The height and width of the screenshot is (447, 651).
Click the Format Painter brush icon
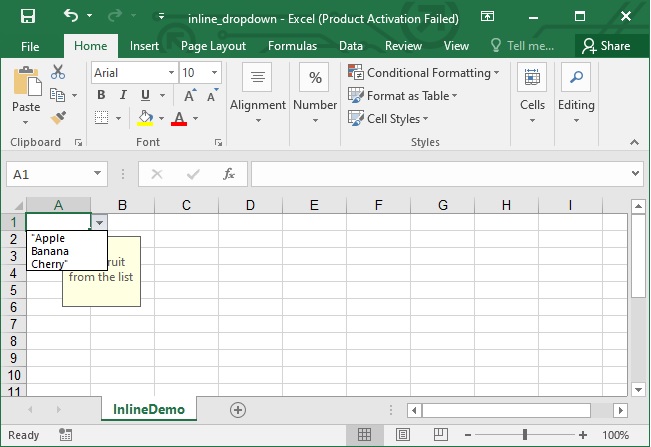click(x=58, y=117)
